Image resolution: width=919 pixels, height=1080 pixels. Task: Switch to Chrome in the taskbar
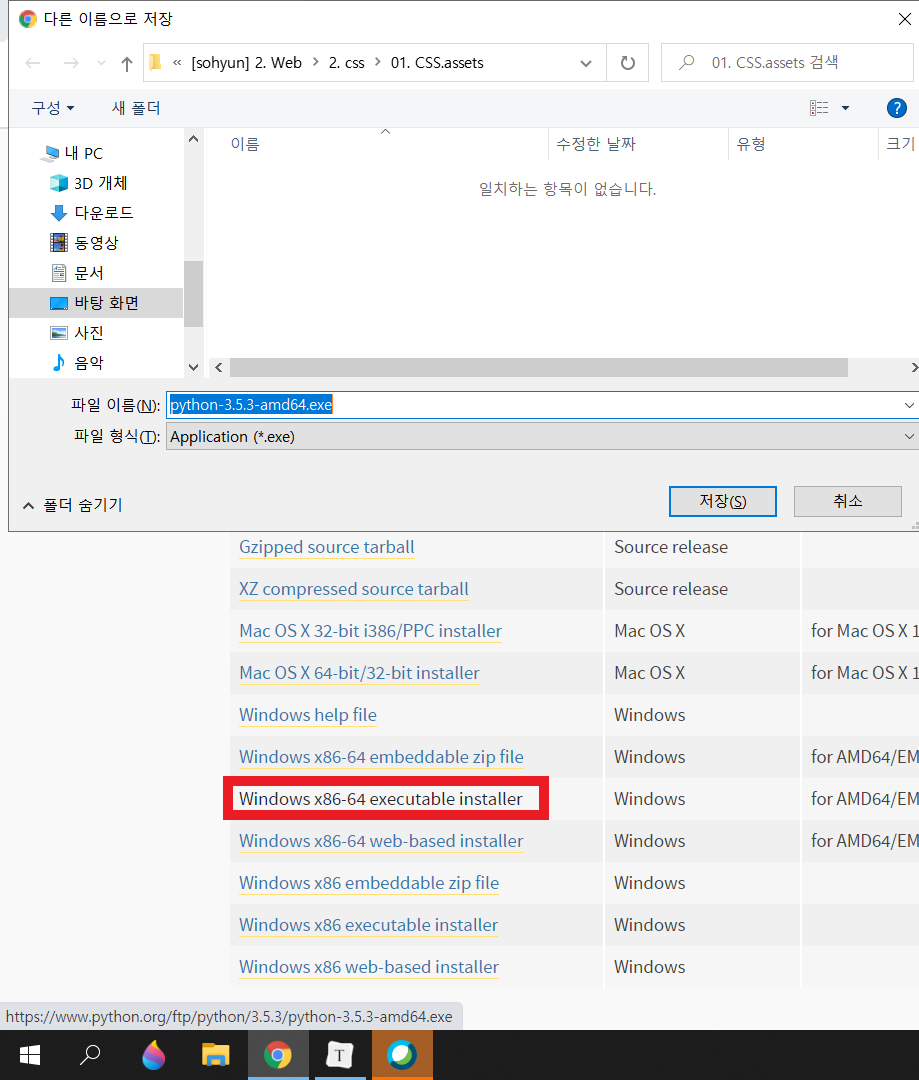(x=278, y=1055)
